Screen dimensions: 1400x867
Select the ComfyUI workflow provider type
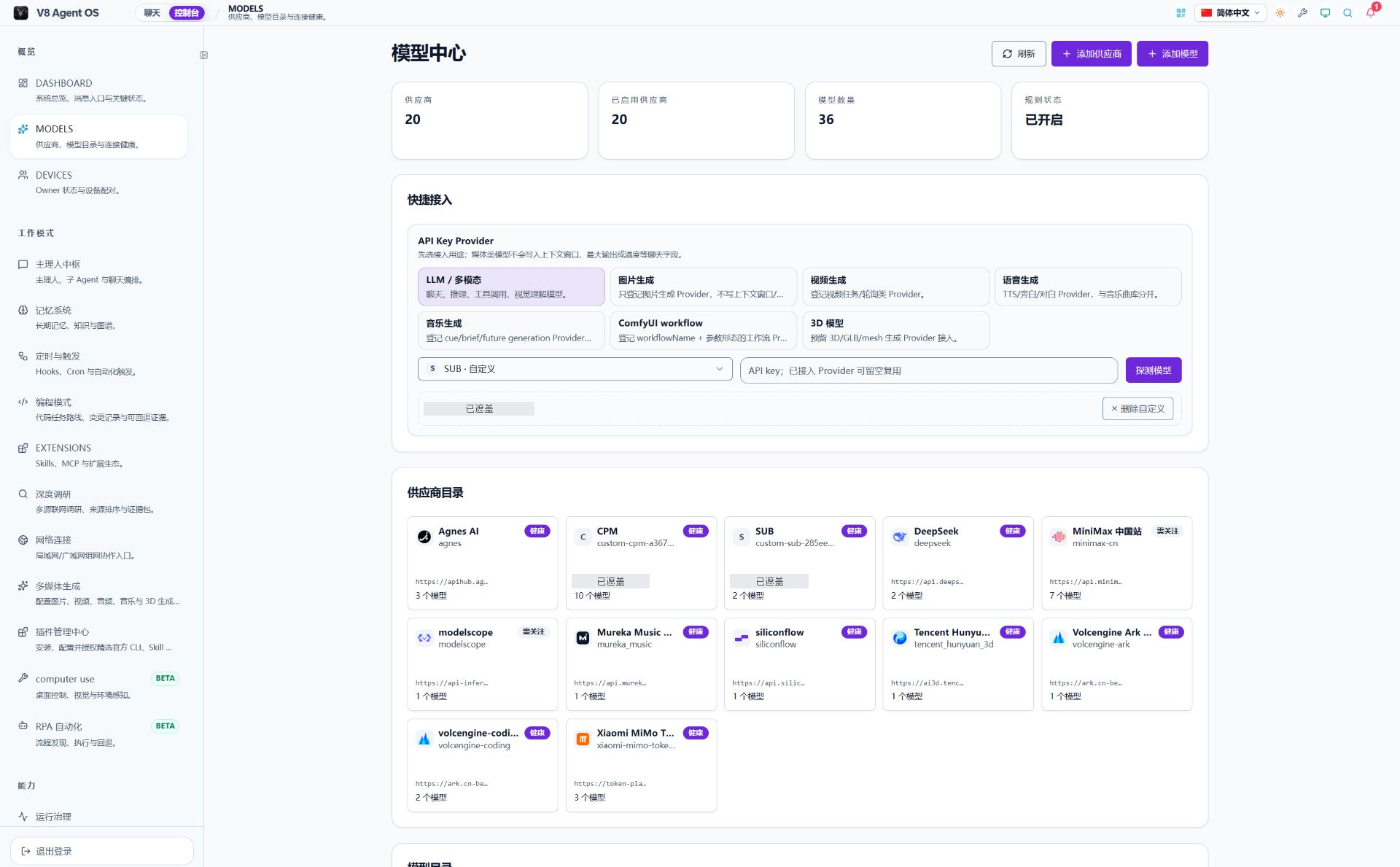click(x=703, y=330)
